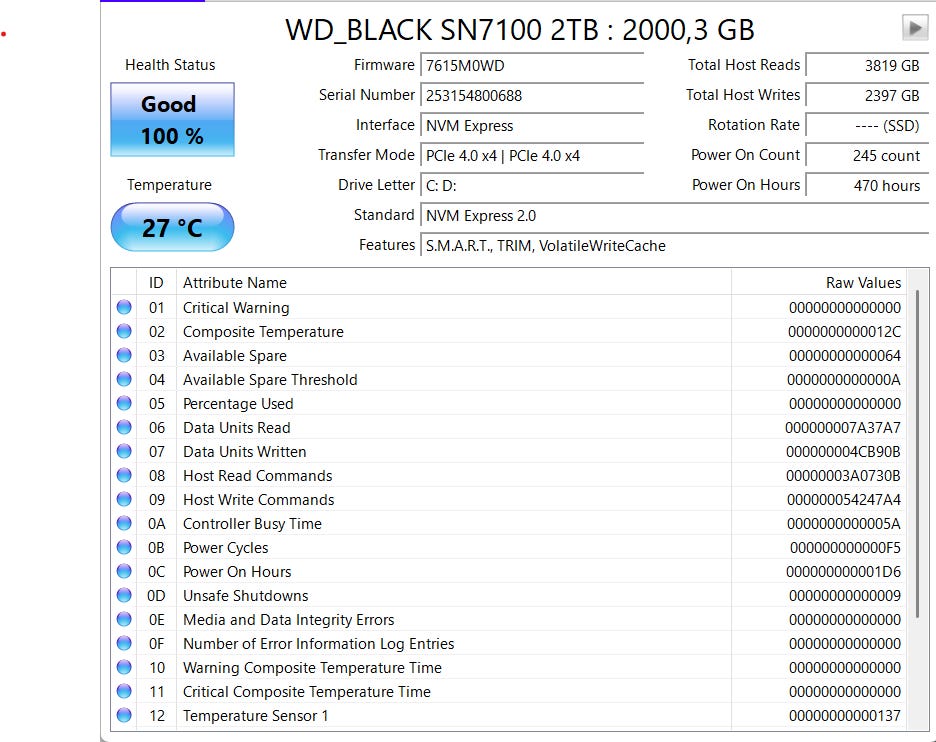Click raw value 000000007A37A7
Viewport: 936px width, 742px height.
(843, 427)
